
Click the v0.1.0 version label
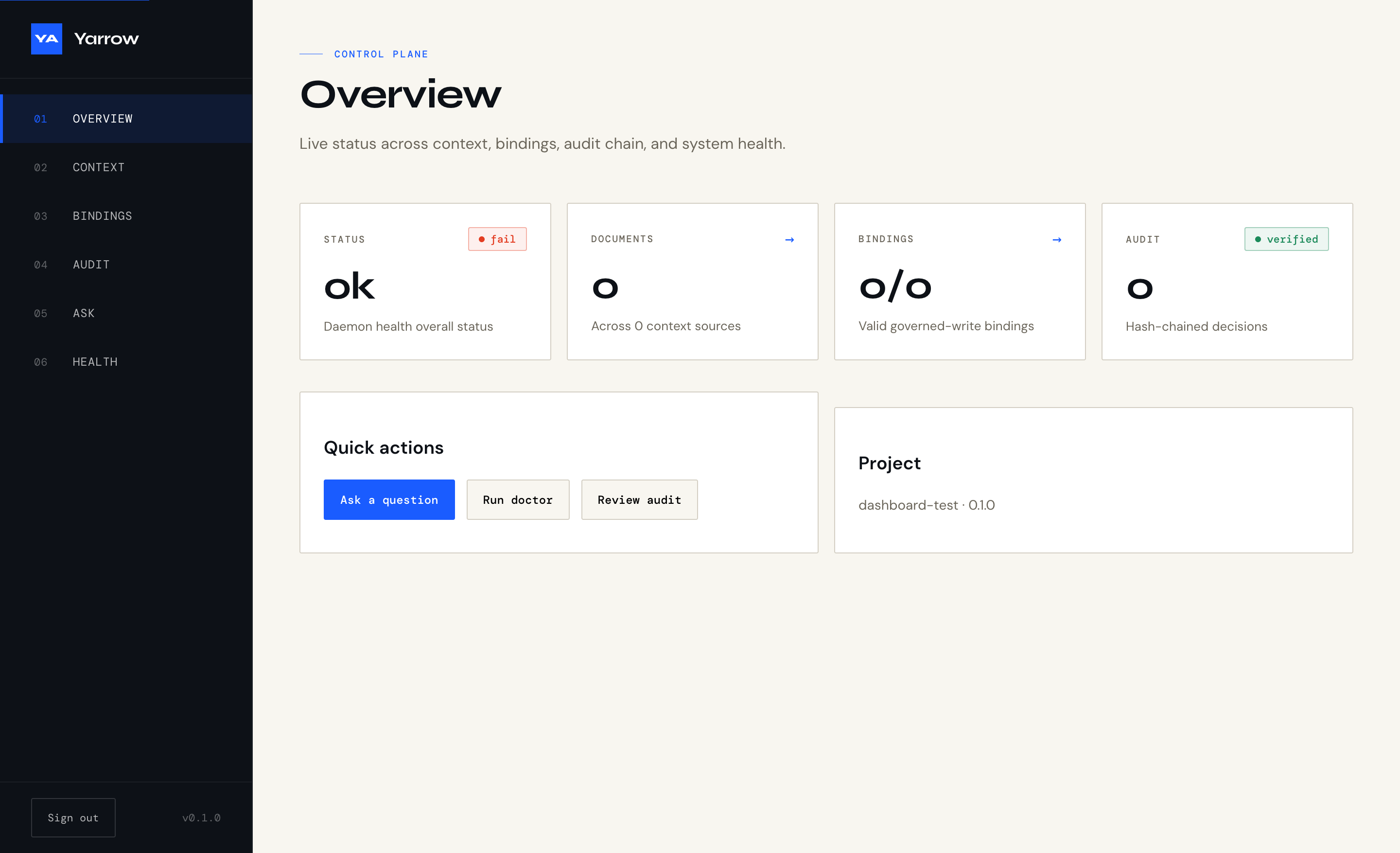click(x=201, y=818)
